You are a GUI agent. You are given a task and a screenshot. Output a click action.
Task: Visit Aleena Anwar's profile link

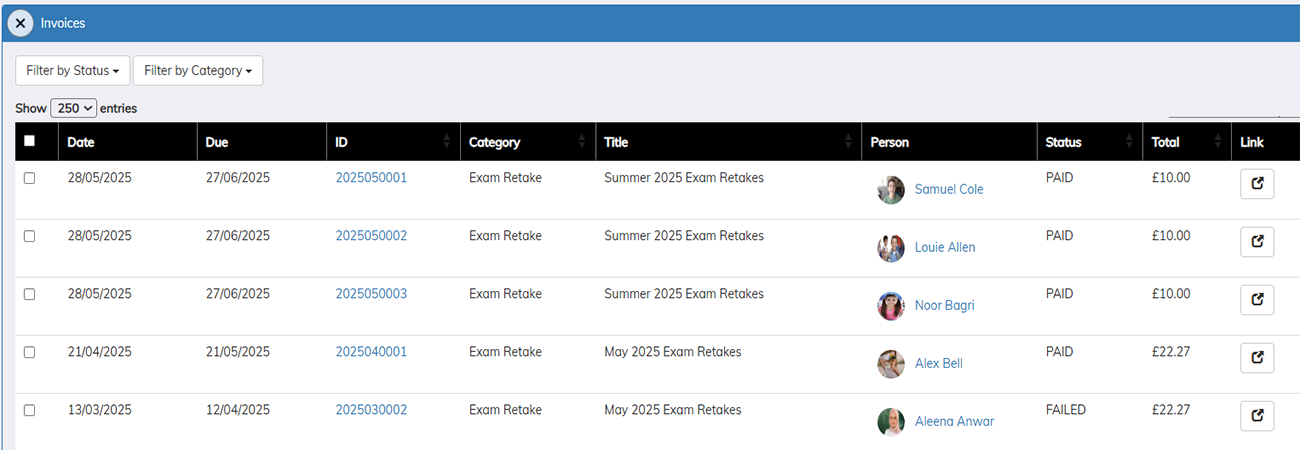954,421
